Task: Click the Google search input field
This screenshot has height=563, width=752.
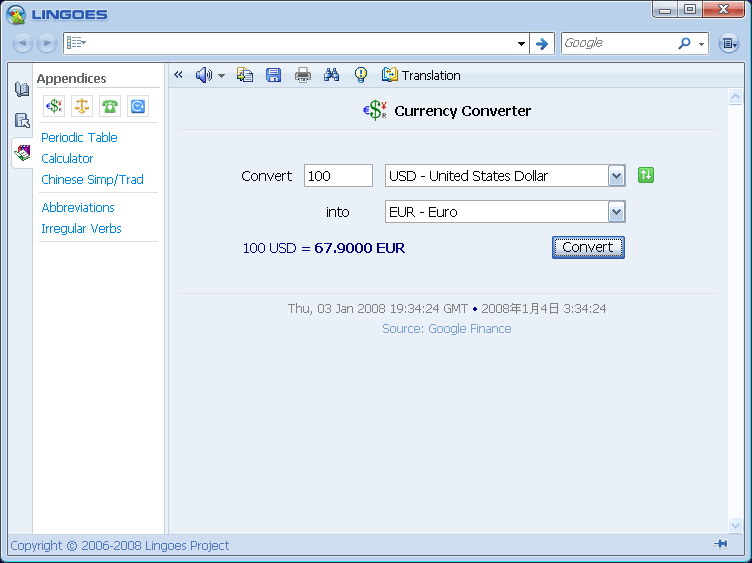Action: click(x=619, y=43)
